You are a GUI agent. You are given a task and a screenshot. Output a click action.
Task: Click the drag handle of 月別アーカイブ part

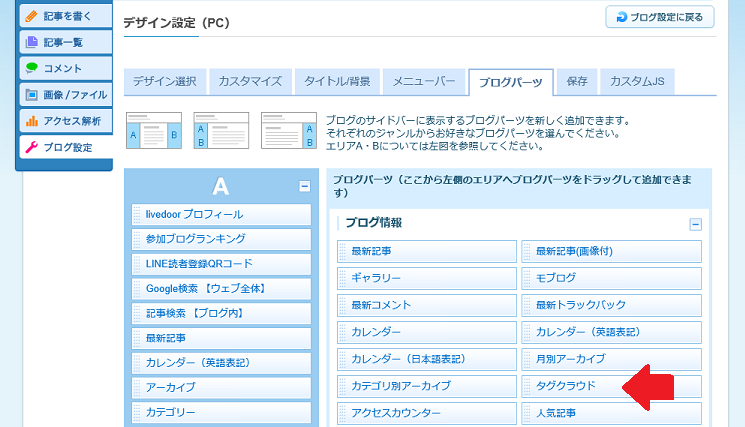[x=527, y=360]
